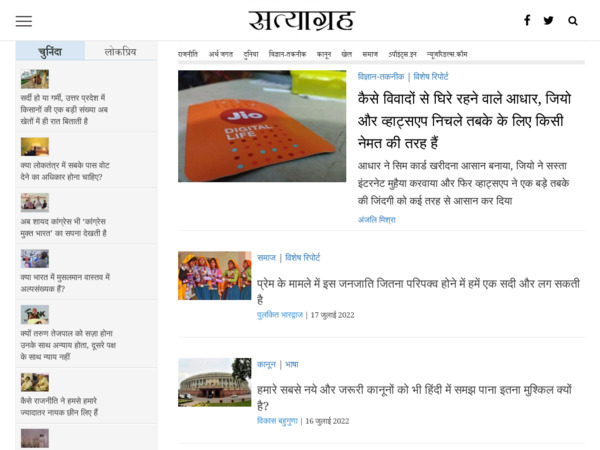Open sidebar thumbnail for राजनीति नायक story

tap(35, 382)
